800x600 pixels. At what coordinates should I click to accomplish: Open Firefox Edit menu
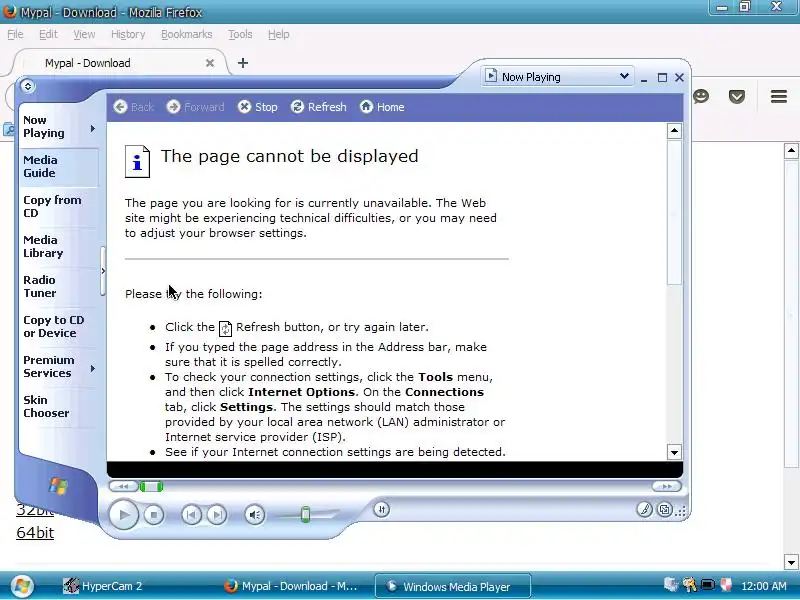(48, 34)
